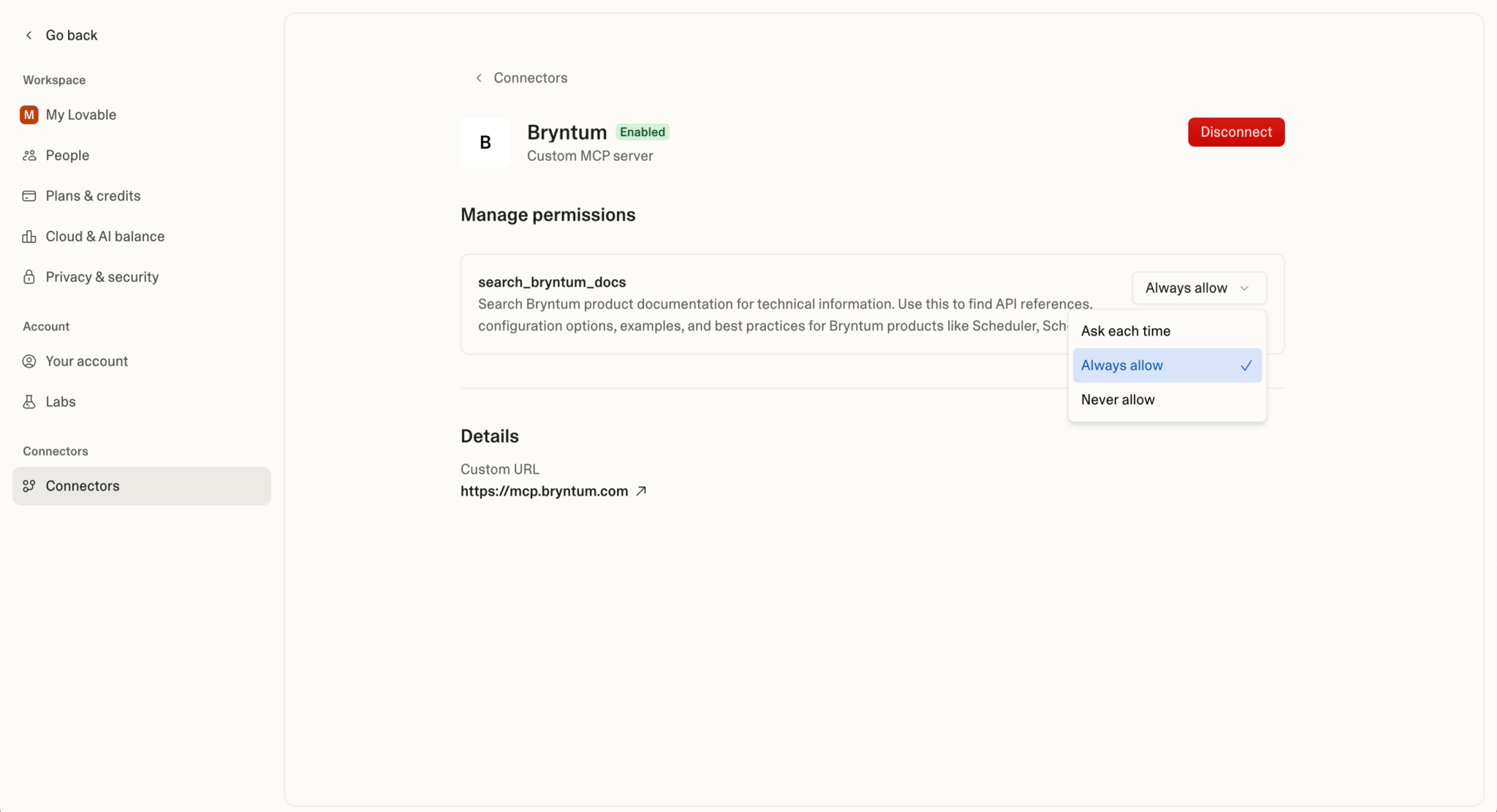Confirm Always allow with the checkmark option
The image size is (1497, 812).
tap(1246, 365)
